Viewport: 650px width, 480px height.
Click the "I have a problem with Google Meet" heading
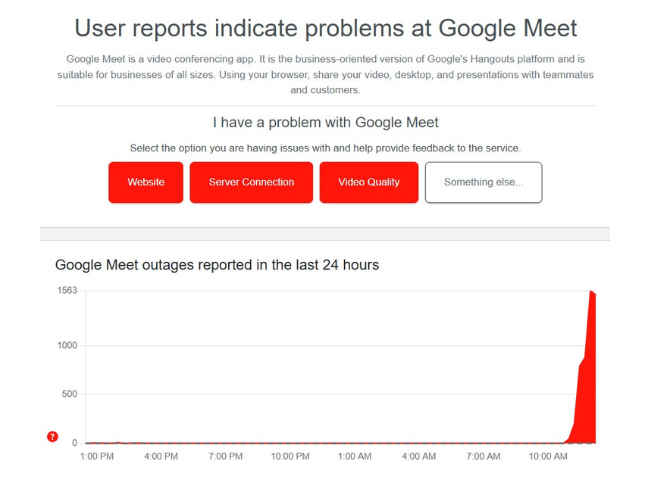pyautogui.click(x=325, y=122)
